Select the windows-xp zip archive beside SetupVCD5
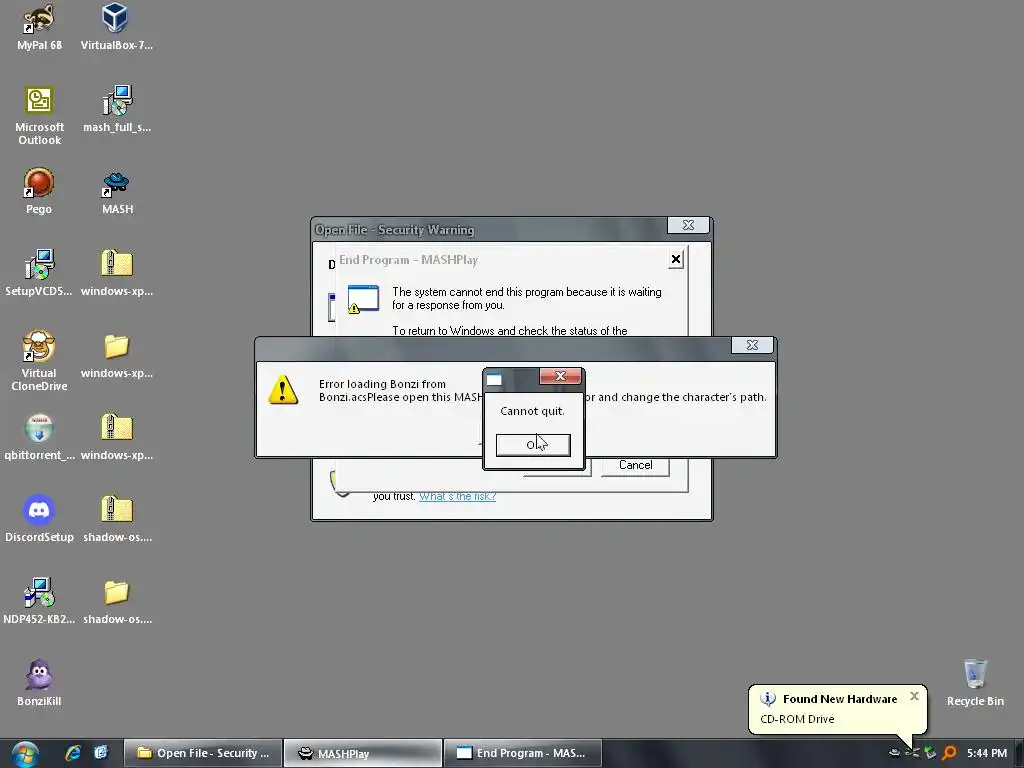Screen dimensions: 1024x768 click(117, 272)
